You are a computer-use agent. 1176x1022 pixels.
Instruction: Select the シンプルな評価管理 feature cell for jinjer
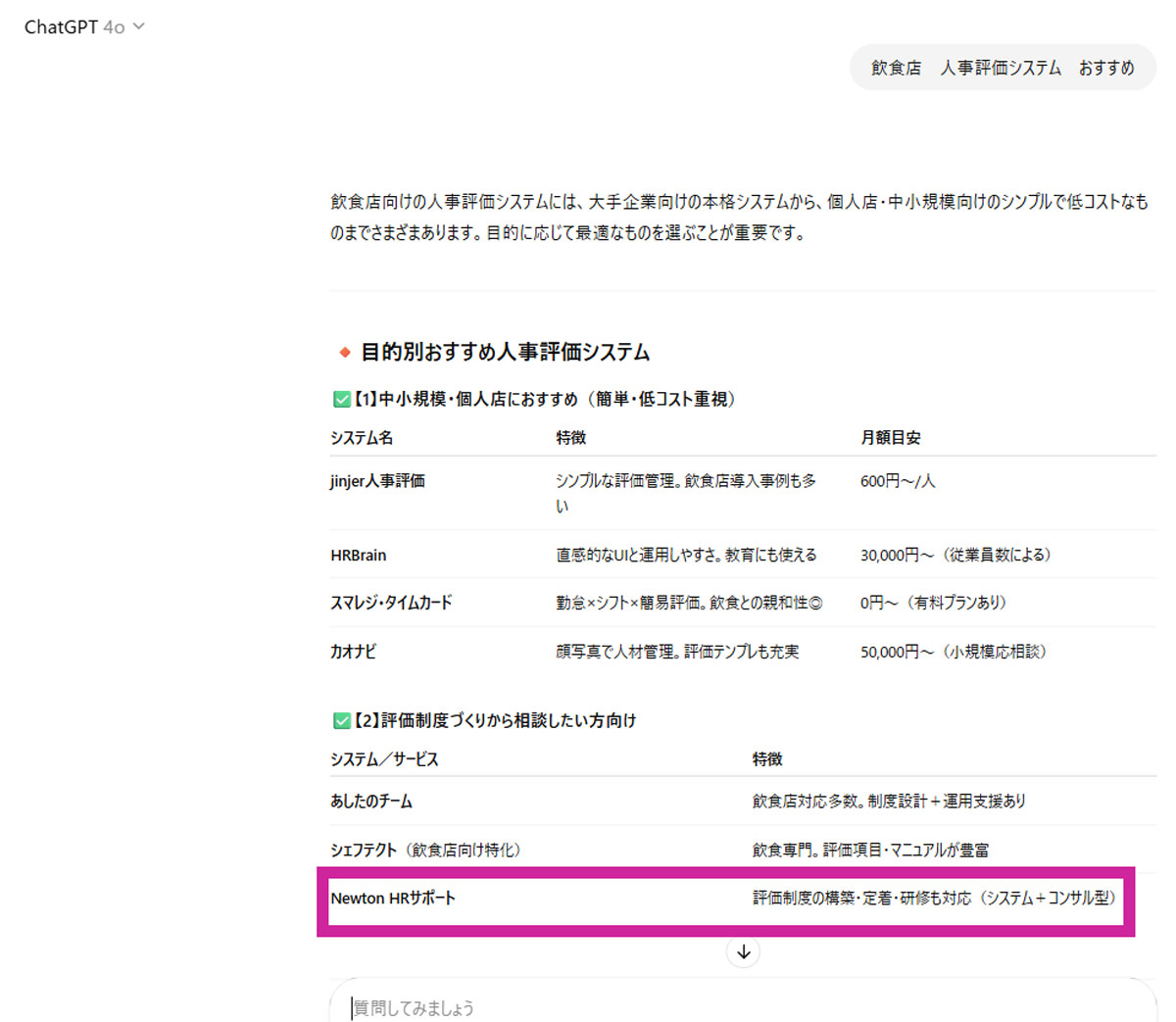pyautogui.click(x=686, y=494)
